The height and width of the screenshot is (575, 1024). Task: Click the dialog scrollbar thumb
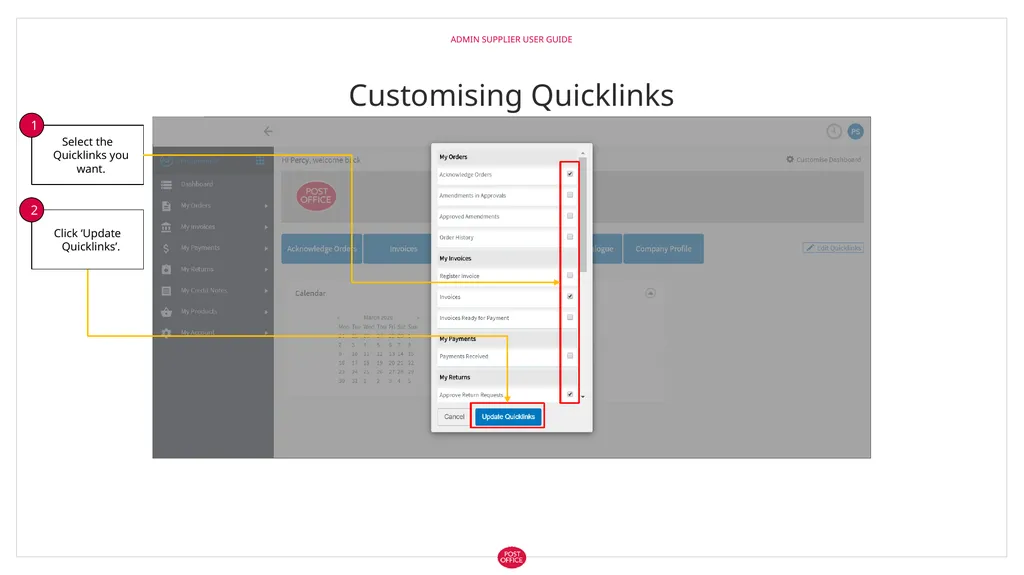tap(583, 214)
